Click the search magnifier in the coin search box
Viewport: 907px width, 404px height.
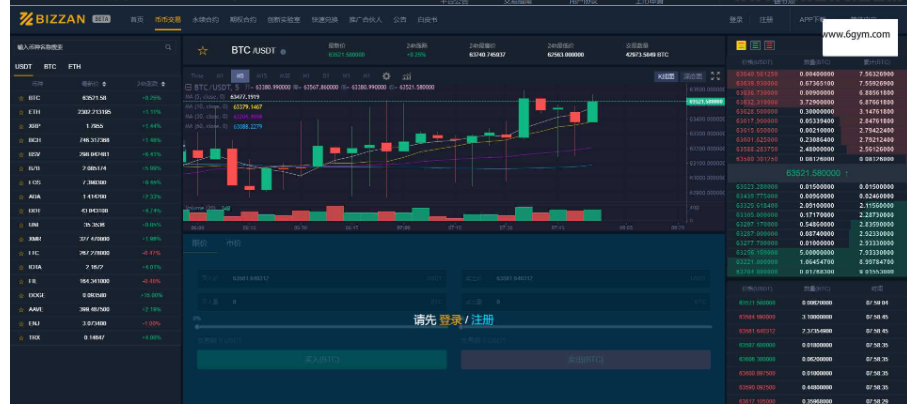[x=168, y=47]
